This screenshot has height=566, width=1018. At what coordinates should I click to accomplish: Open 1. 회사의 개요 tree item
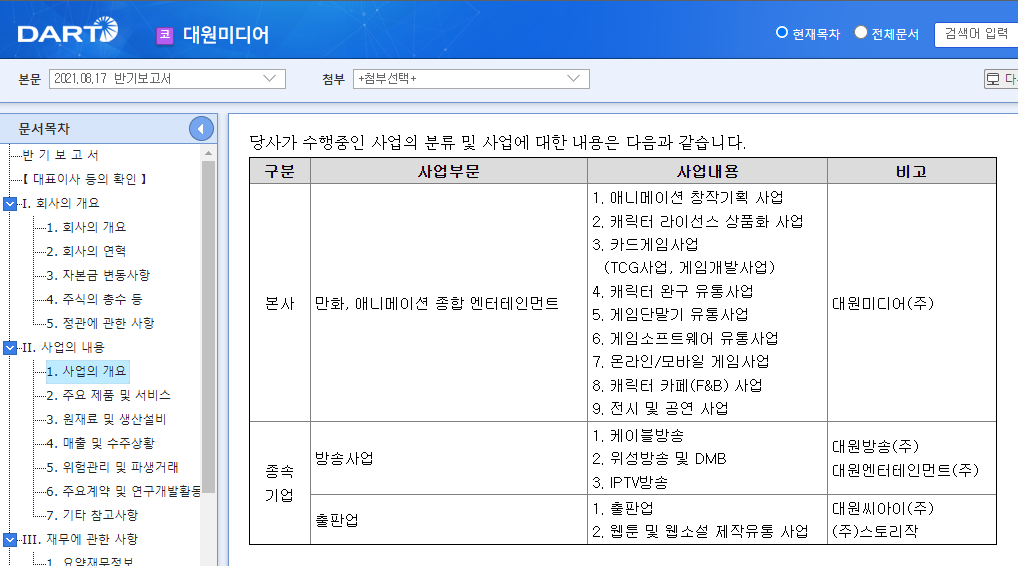coord(86,227)
